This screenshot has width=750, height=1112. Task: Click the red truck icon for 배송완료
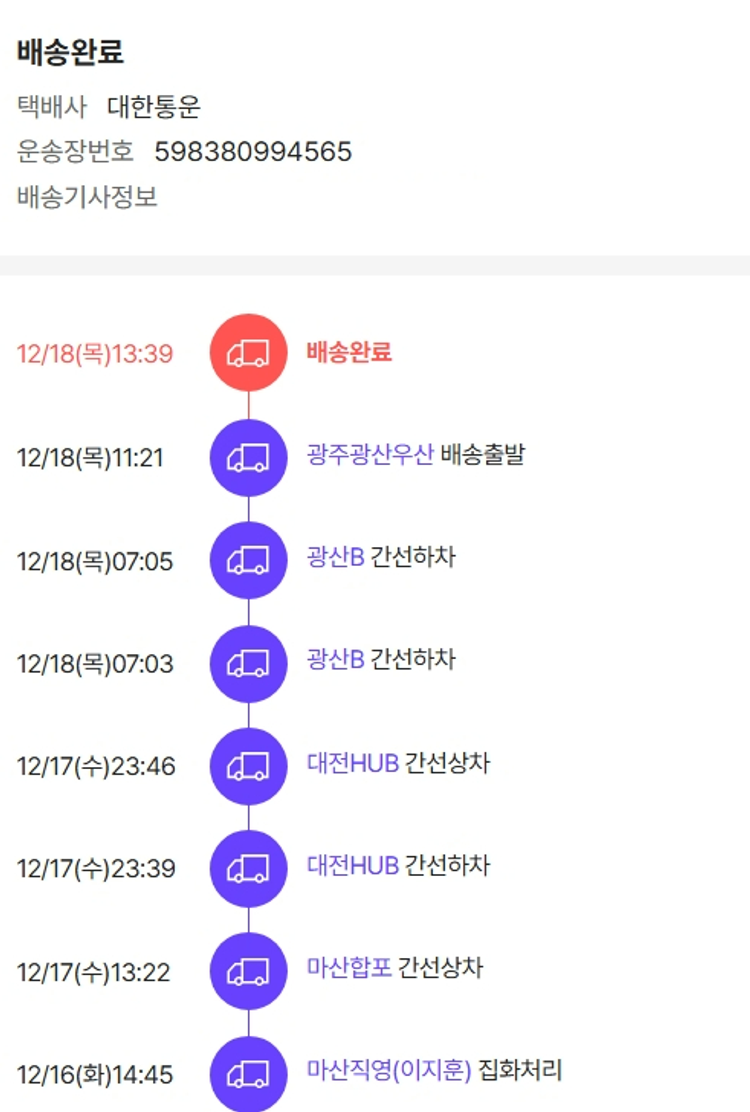point(248,353)
